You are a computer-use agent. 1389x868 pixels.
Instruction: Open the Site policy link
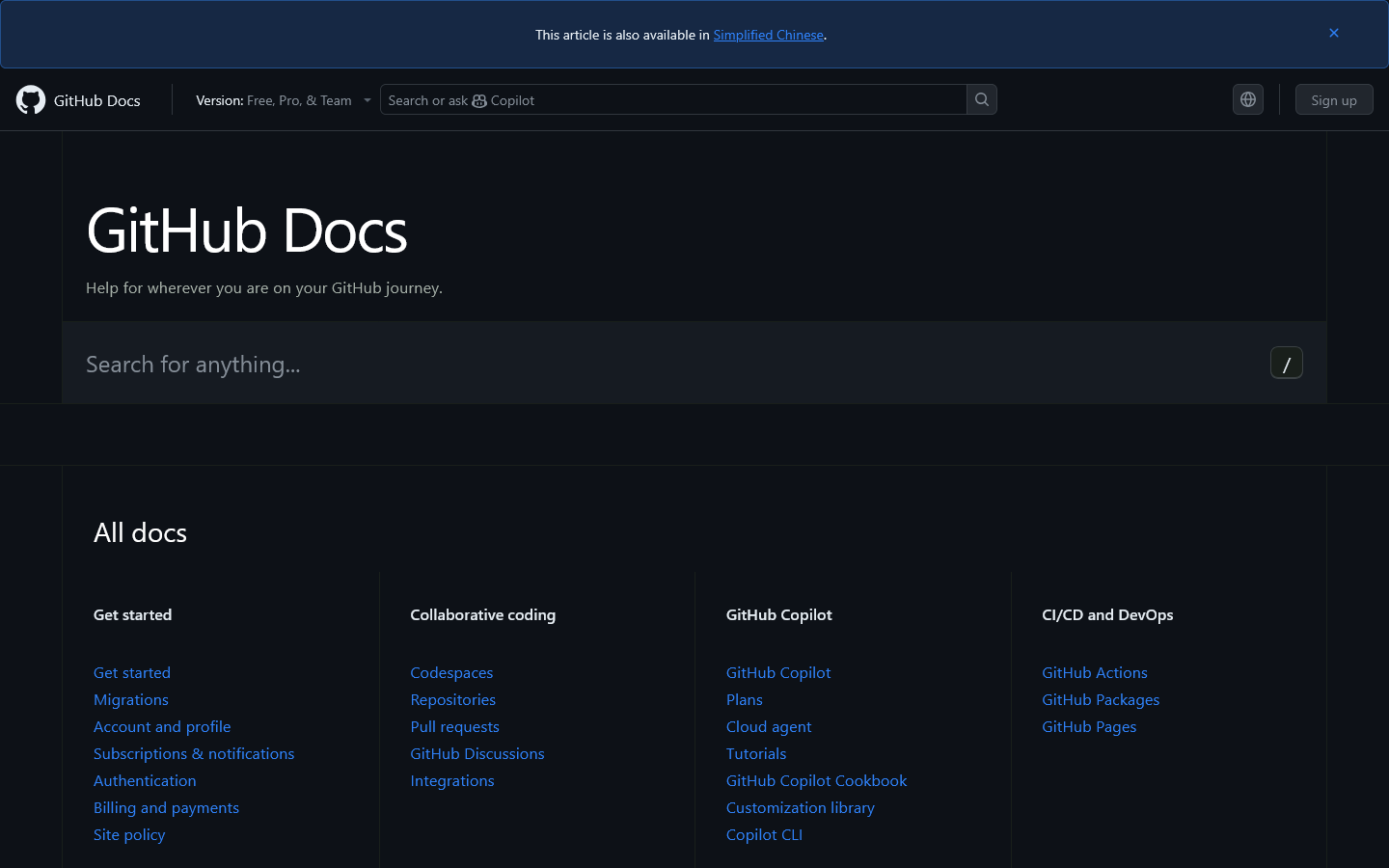tap(129, 834)
